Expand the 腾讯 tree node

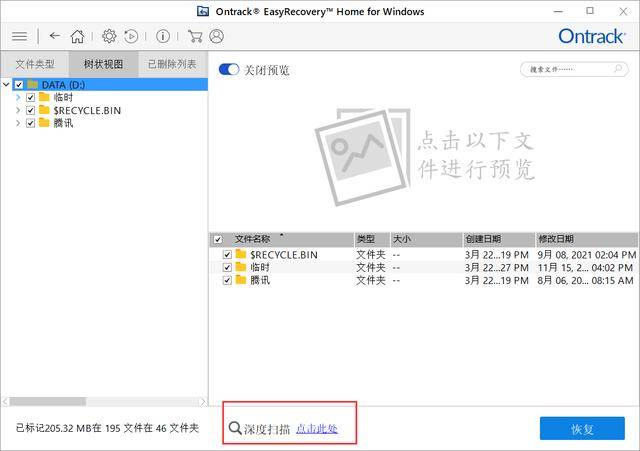pos(18,123)
